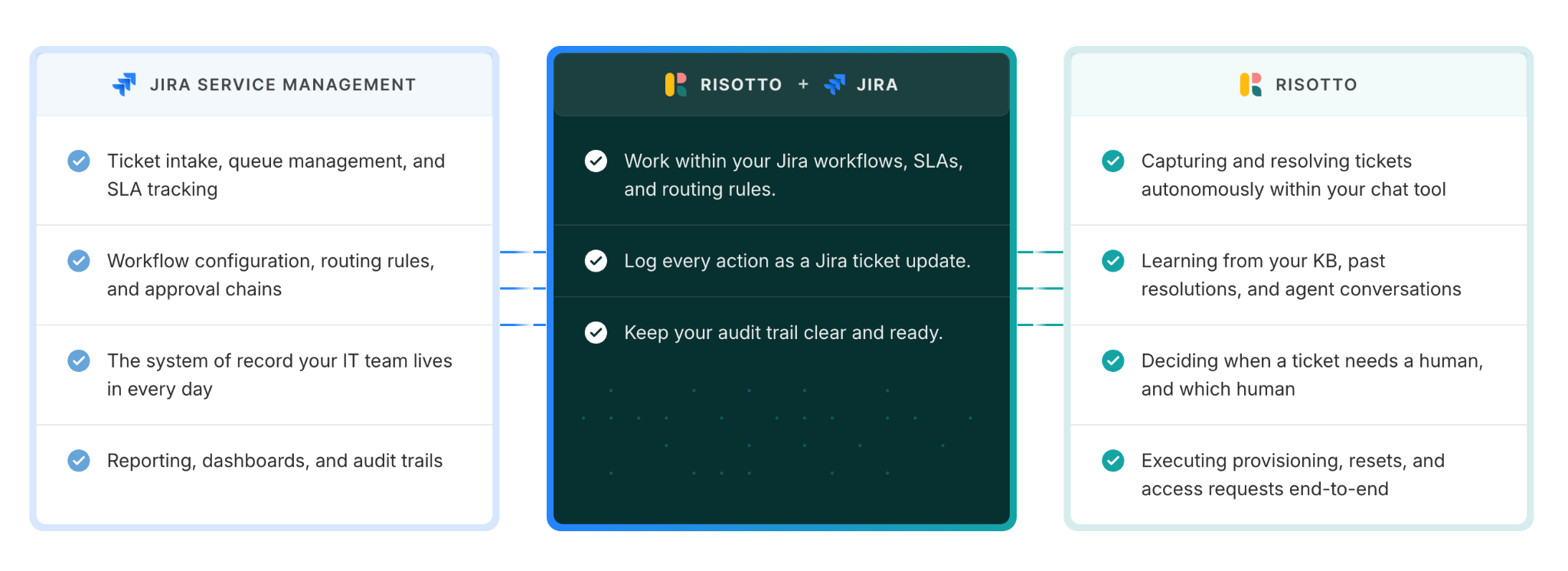
Task: Click text 'Learning from your KB, past resolutions'
Action: click(1301, 275)
